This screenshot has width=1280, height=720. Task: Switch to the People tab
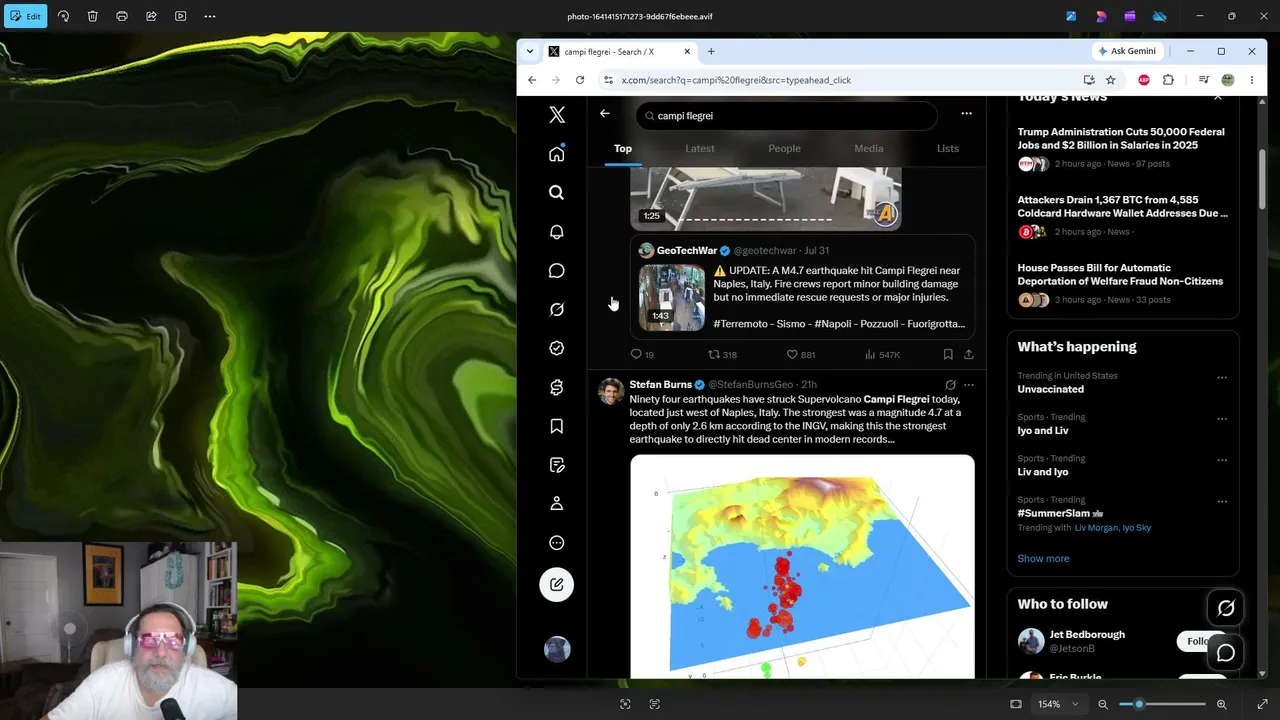coord(784,149)
